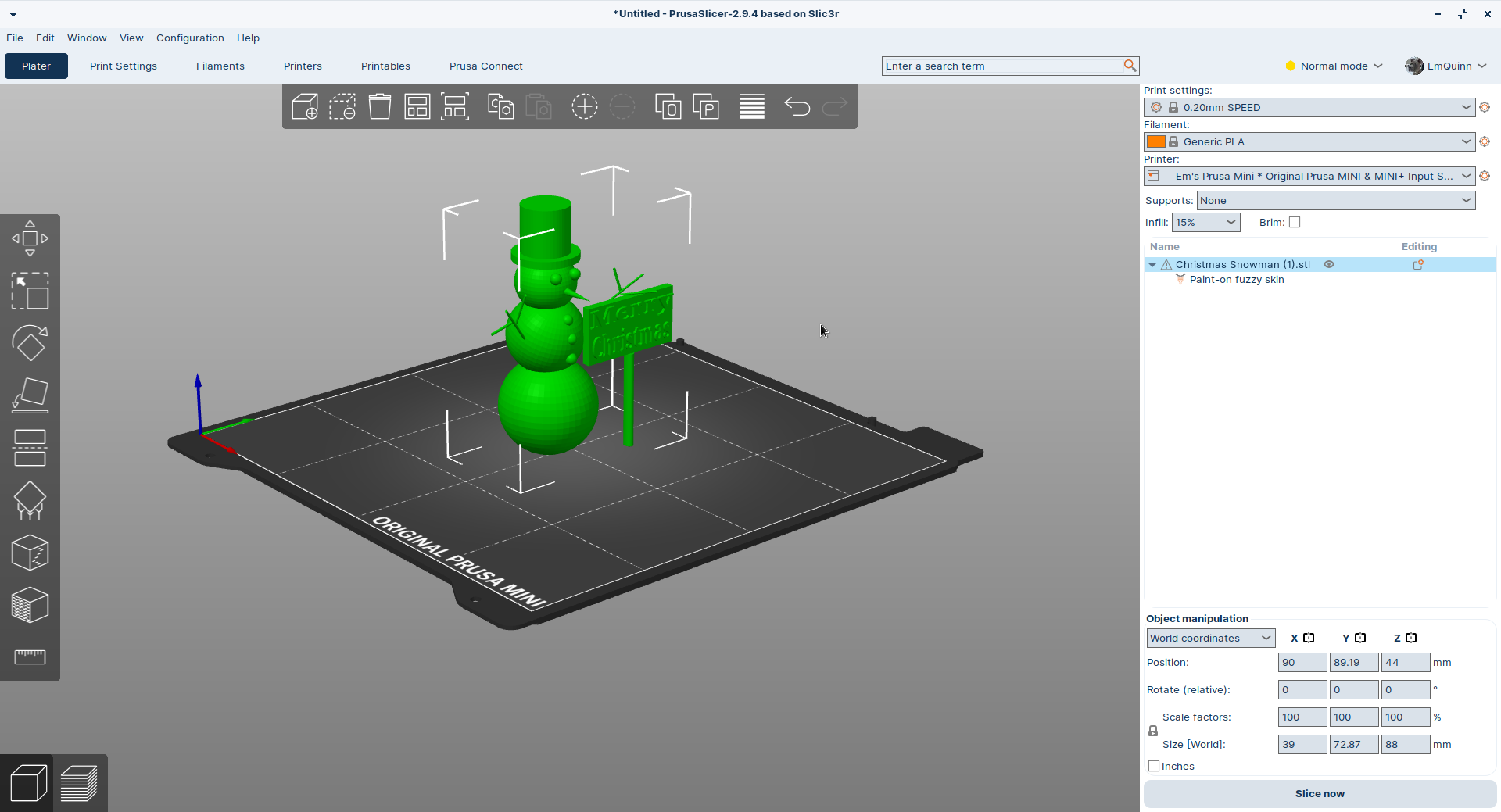Open the Printer preset dropdown
The height and width of the screenshot is (812, 1501).
click(1309, 176)
